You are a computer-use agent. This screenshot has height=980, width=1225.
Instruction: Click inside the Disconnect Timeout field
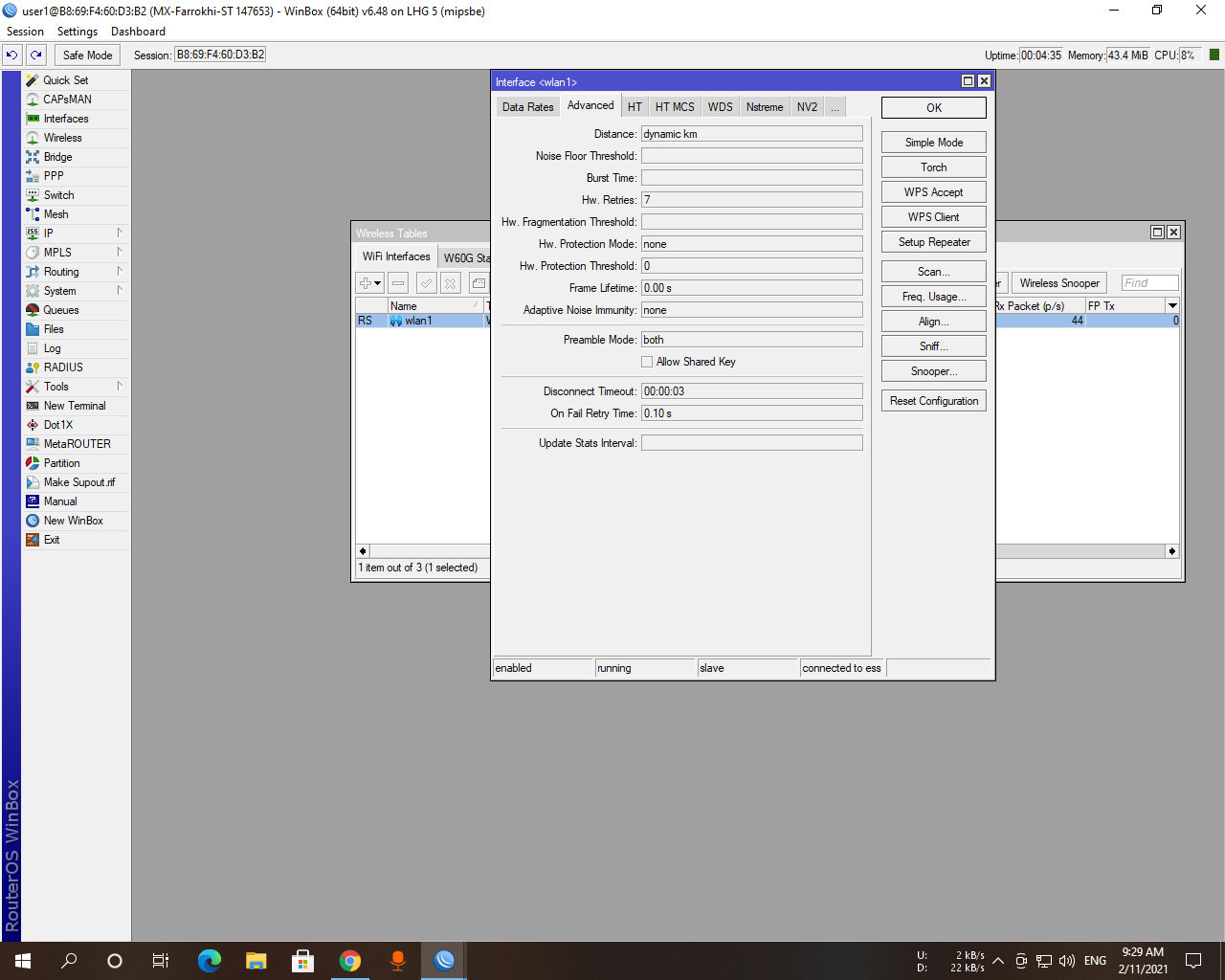pyautogui.click(x=751, y=390)
